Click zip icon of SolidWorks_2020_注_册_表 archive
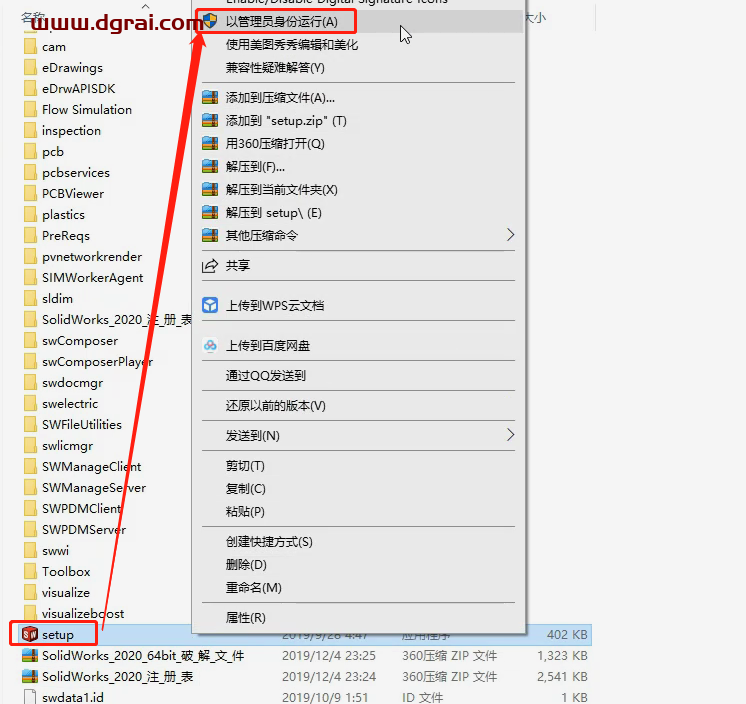Screen dimensions: 746x704 (30, 676)
